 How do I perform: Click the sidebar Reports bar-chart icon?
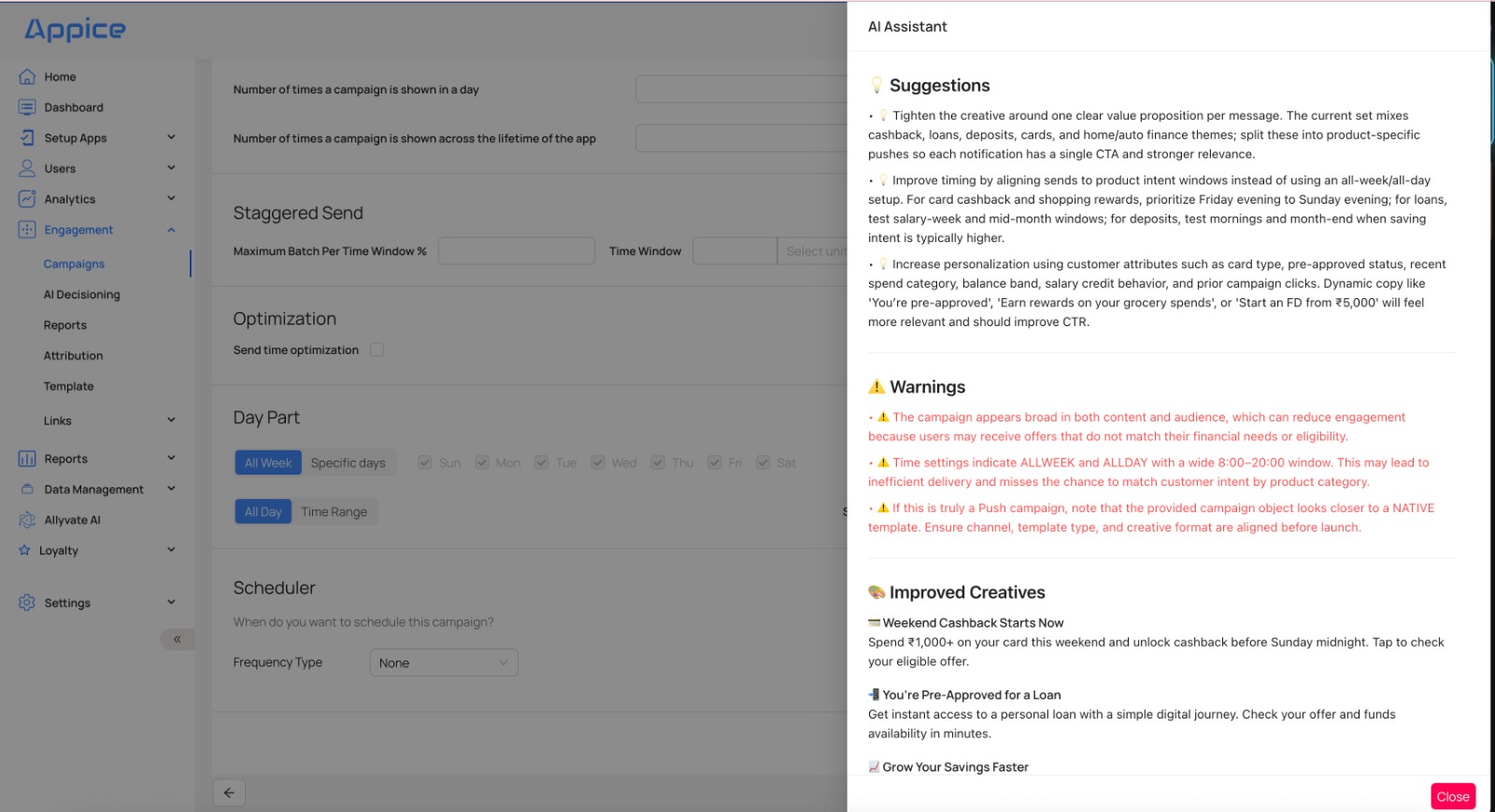(x=27, y=459)
